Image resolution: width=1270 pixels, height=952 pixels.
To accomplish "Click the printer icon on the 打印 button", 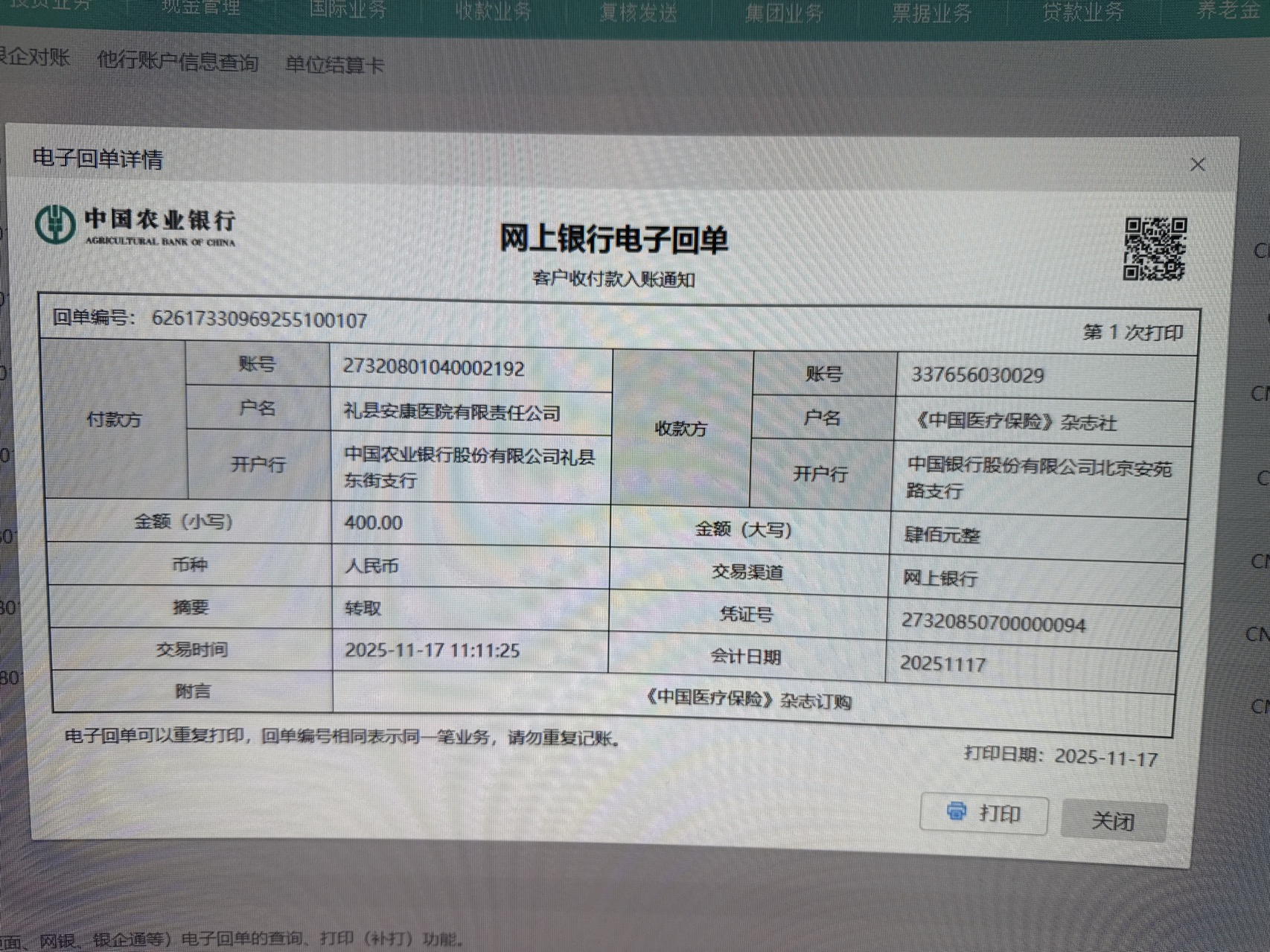I will click(x=957, y=811).
